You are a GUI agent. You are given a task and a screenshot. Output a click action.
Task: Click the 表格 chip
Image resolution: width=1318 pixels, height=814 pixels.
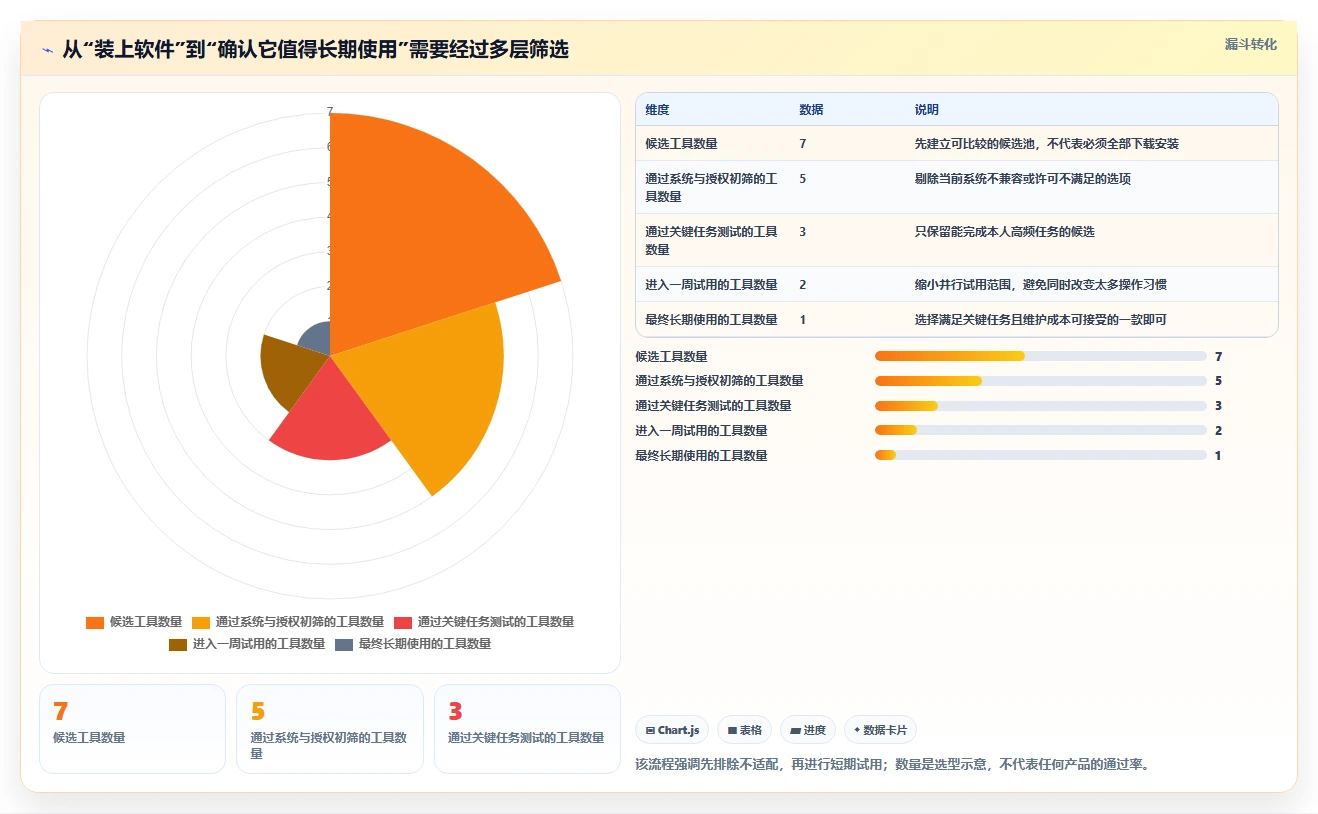pos(745,730)
